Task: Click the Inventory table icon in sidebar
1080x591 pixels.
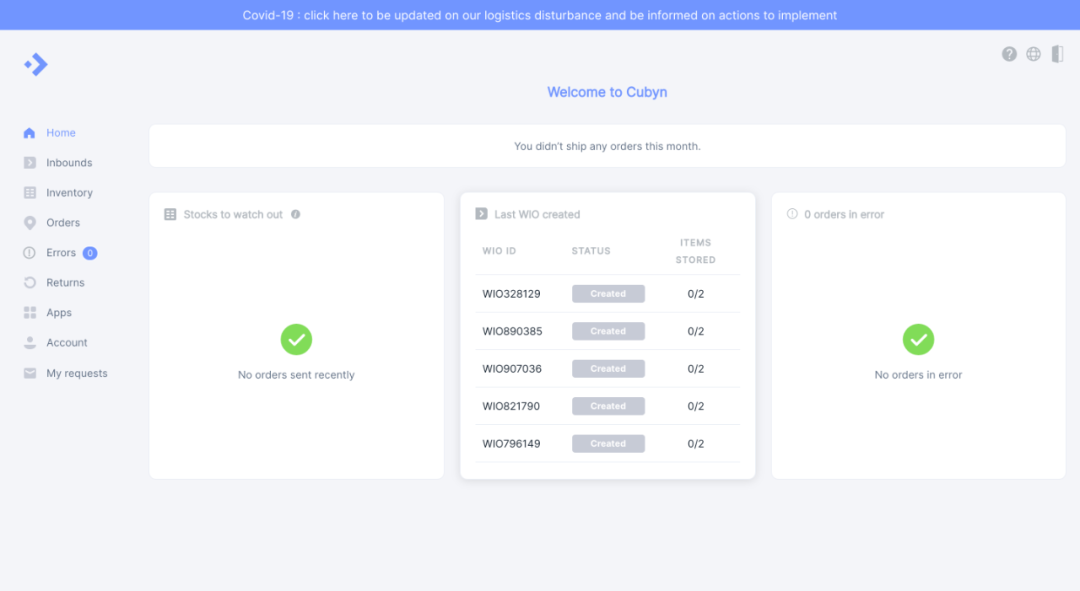Action: pyautogui.click(x=30, y=193)
